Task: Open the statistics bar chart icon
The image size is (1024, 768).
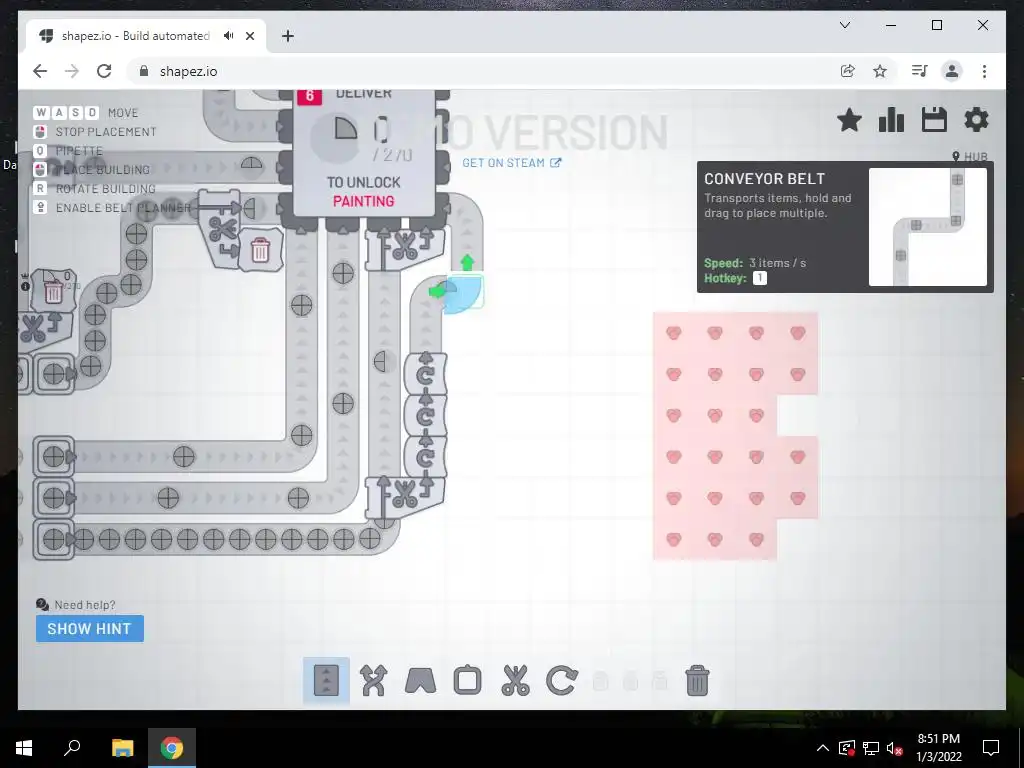Action: point(891,120)
